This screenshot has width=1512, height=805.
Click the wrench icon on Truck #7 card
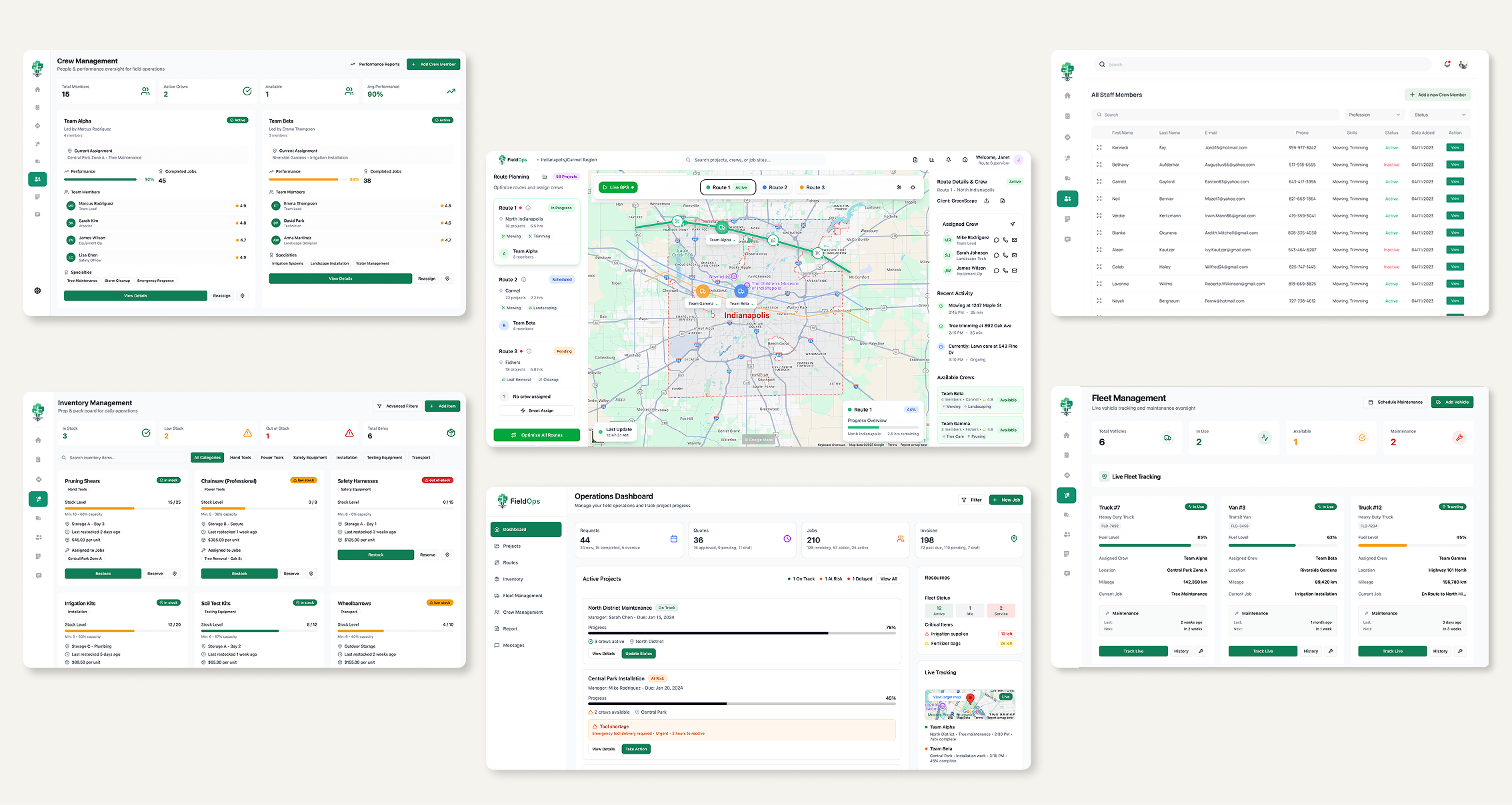pyautogui.click(x=1201, y=651)
